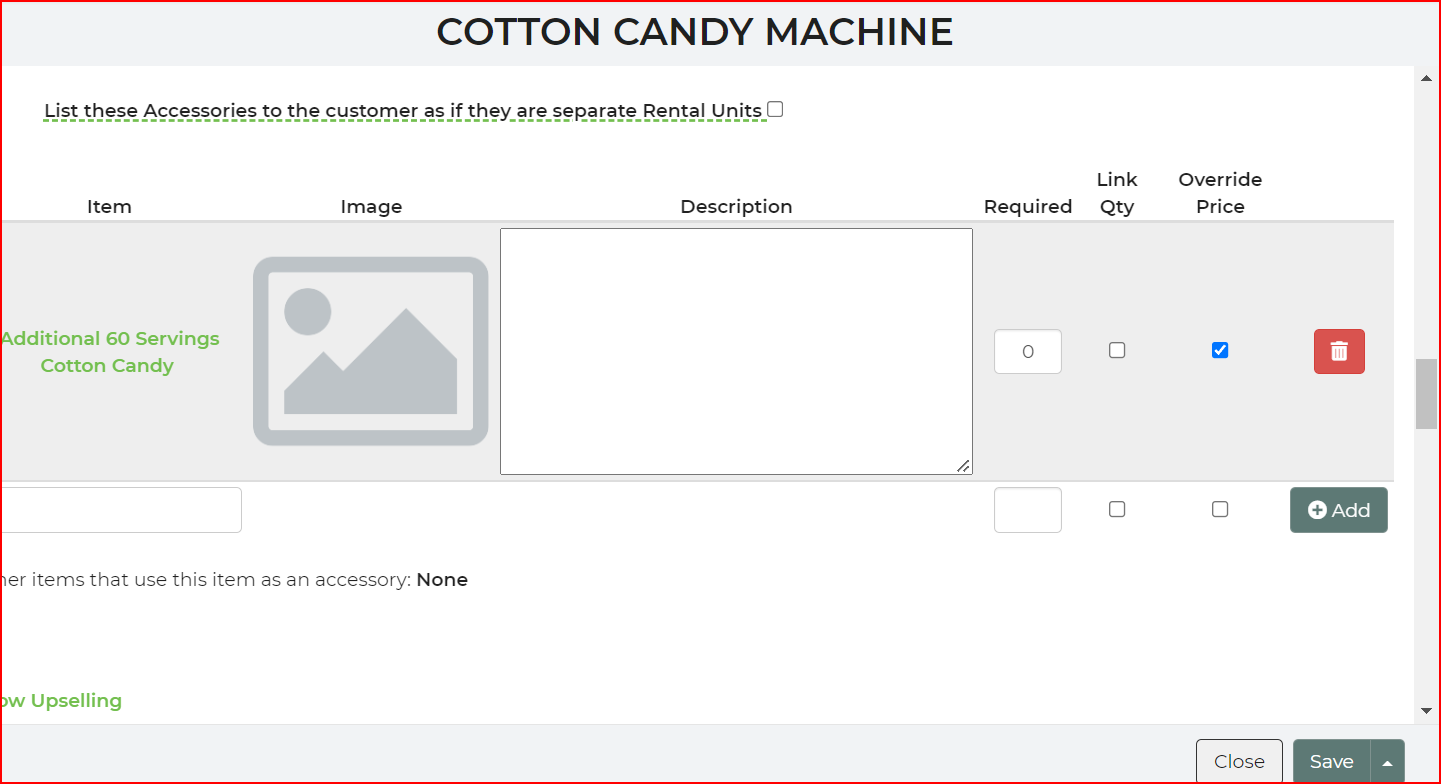Click into the Description text area

(x=736, y=351)
